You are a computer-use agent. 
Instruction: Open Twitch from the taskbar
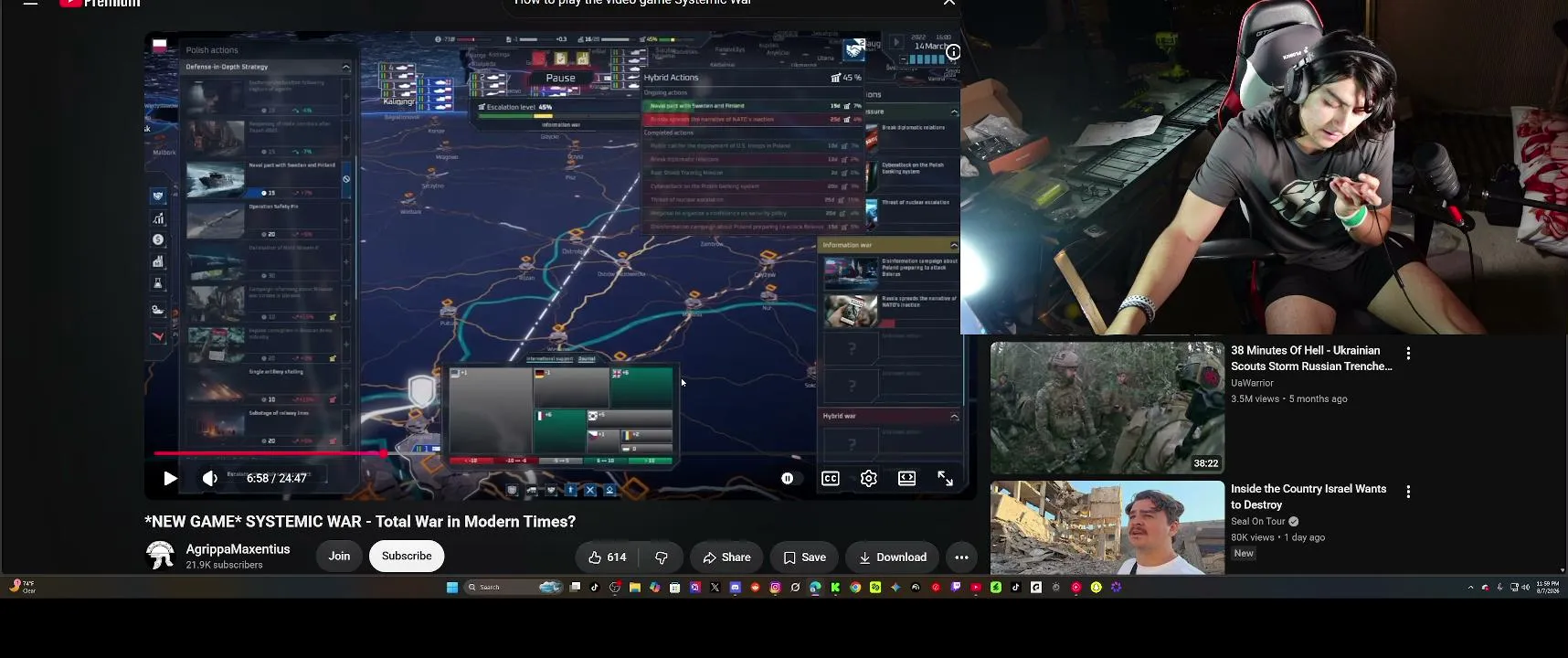(x=956, y=588)
